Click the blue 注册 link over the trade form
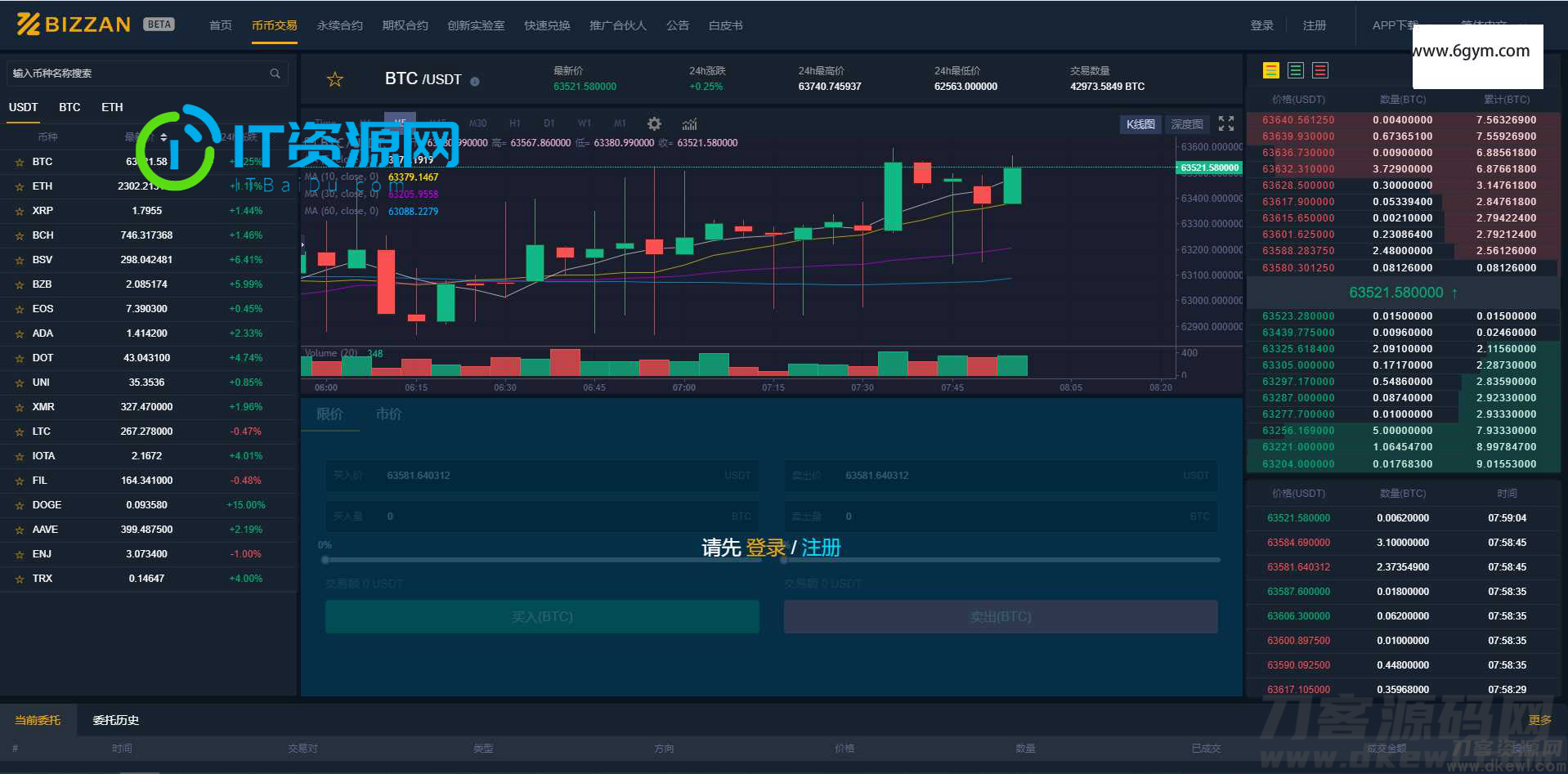 pos(821,548)
